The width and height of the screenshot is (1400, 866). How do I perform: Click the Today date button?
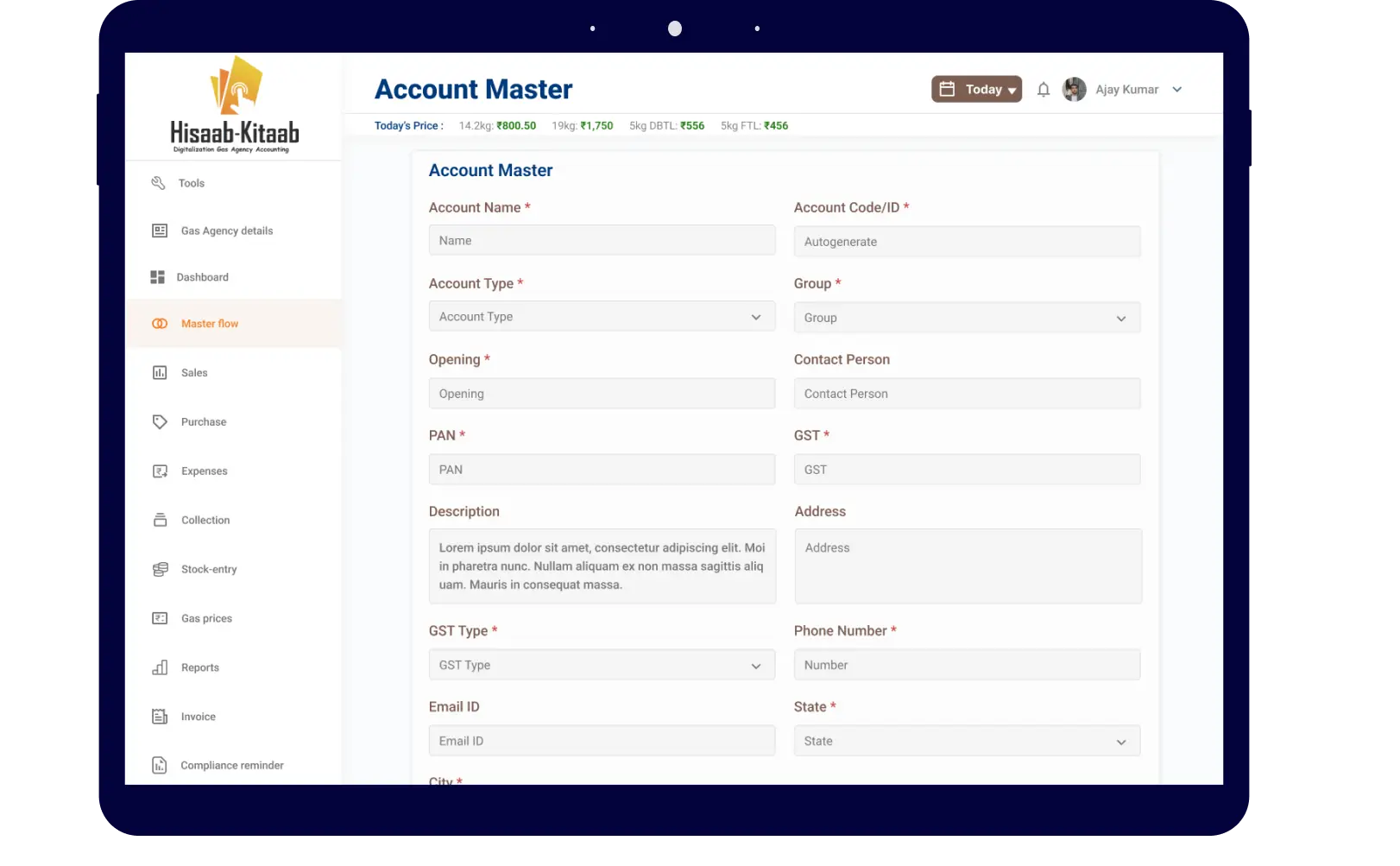pos(976,90)
